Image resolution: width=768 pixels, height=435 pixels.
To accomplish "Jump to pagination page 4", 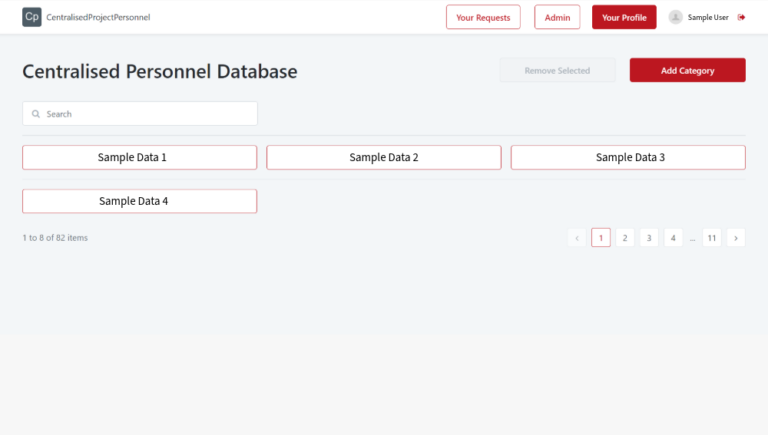I will (673, 238).
